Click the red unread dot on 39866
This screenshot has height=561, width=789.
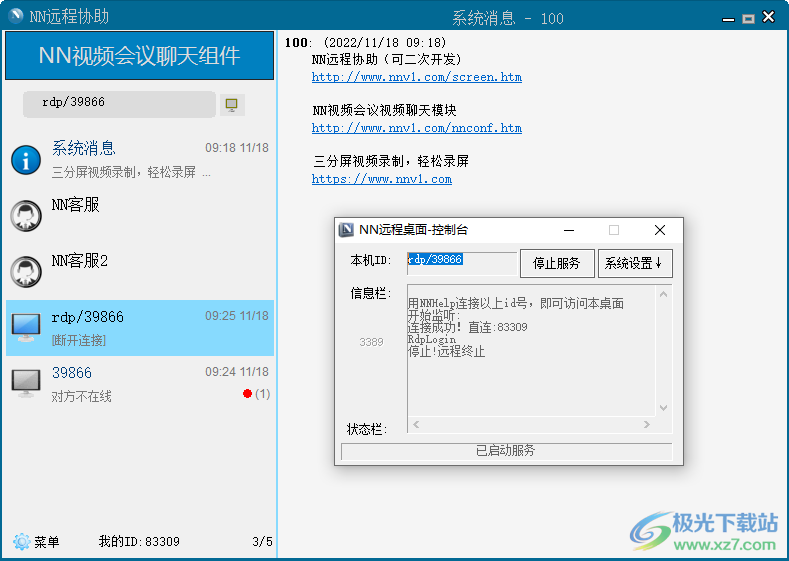[247, 393]
